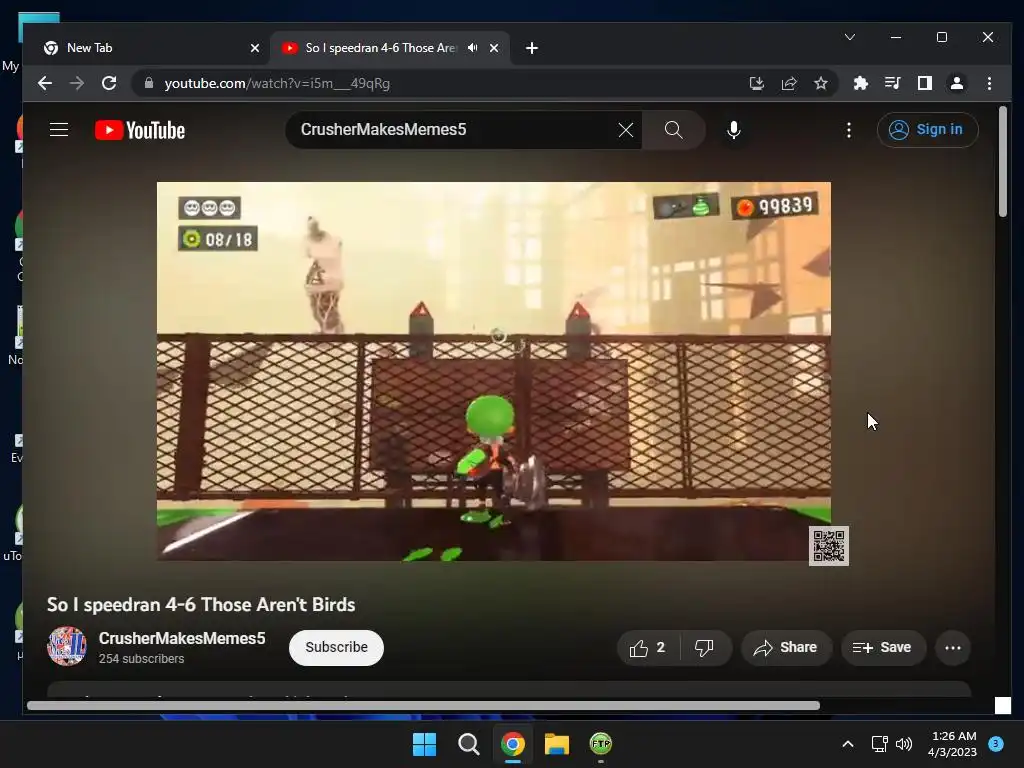Bookmark this page with the star
The height and width of the screenshot is (768, 1024).
click(821, 83)
